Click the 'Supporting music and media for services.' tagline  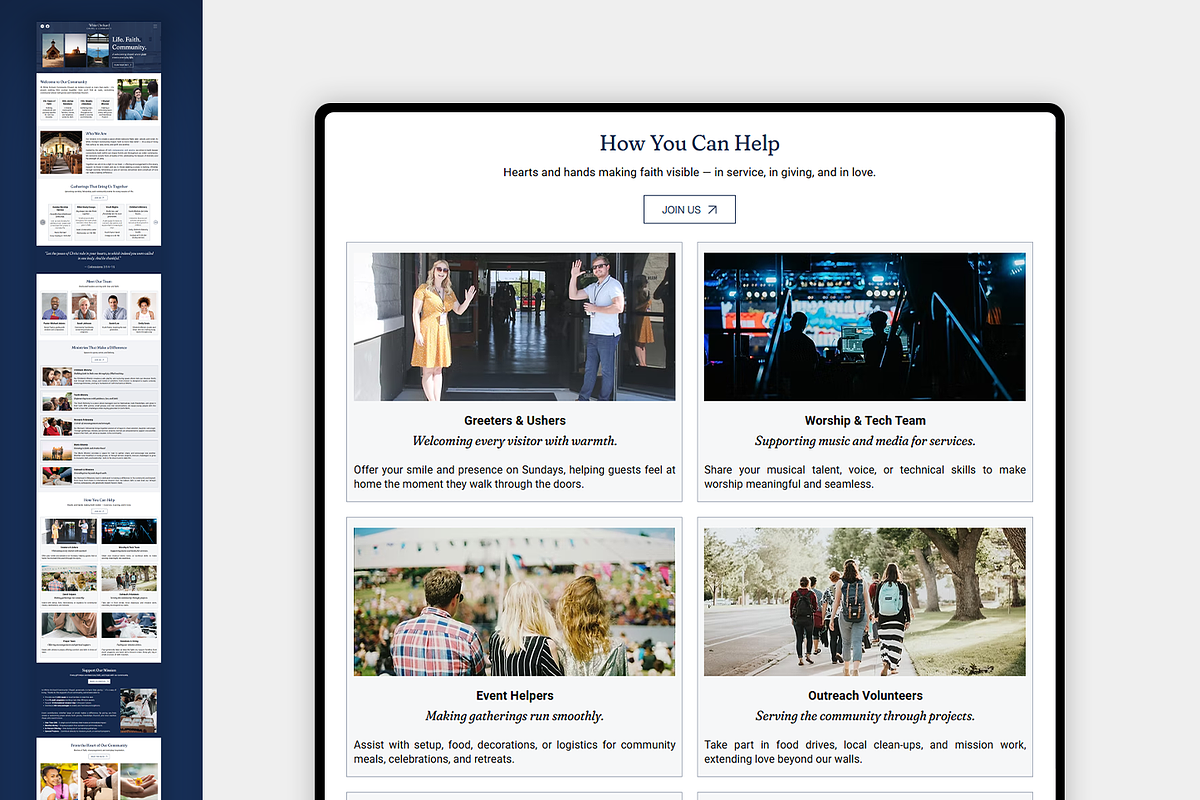[x=865, y=441]
